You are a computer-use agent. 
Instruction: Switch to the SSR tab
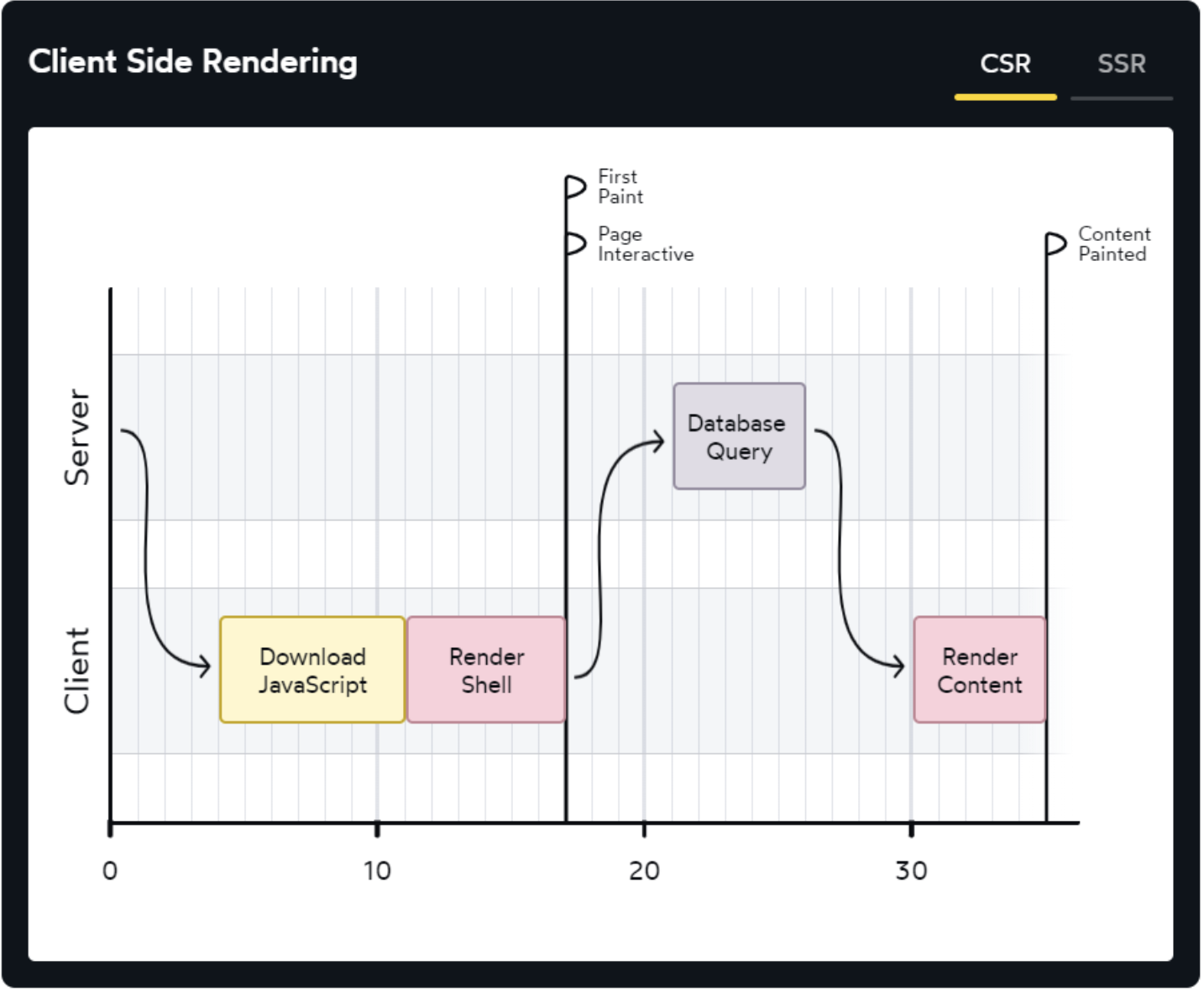click(x=1123, y=64)
